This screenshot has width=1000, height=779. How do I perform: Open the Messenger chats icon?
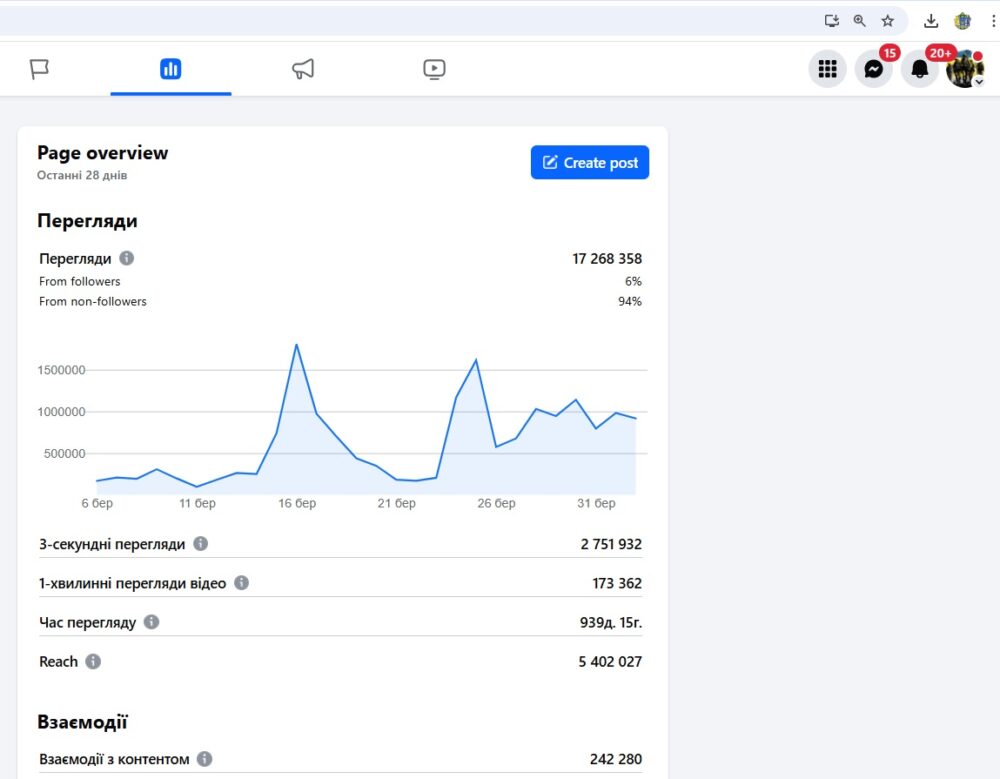click(x=873, y=69)
